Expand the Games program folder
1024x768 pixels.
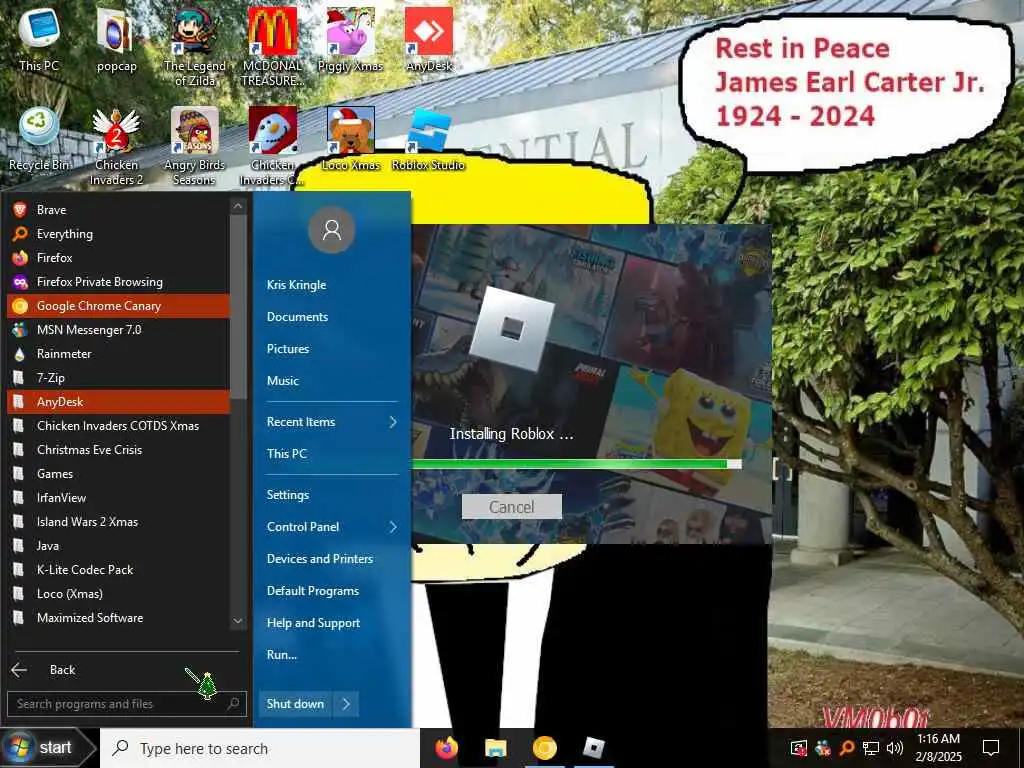pos(118,473)
